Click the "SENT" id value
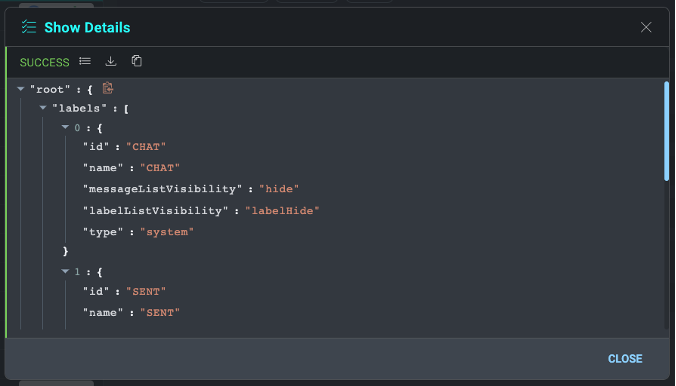Screen dimensions: 676x386 146,292
